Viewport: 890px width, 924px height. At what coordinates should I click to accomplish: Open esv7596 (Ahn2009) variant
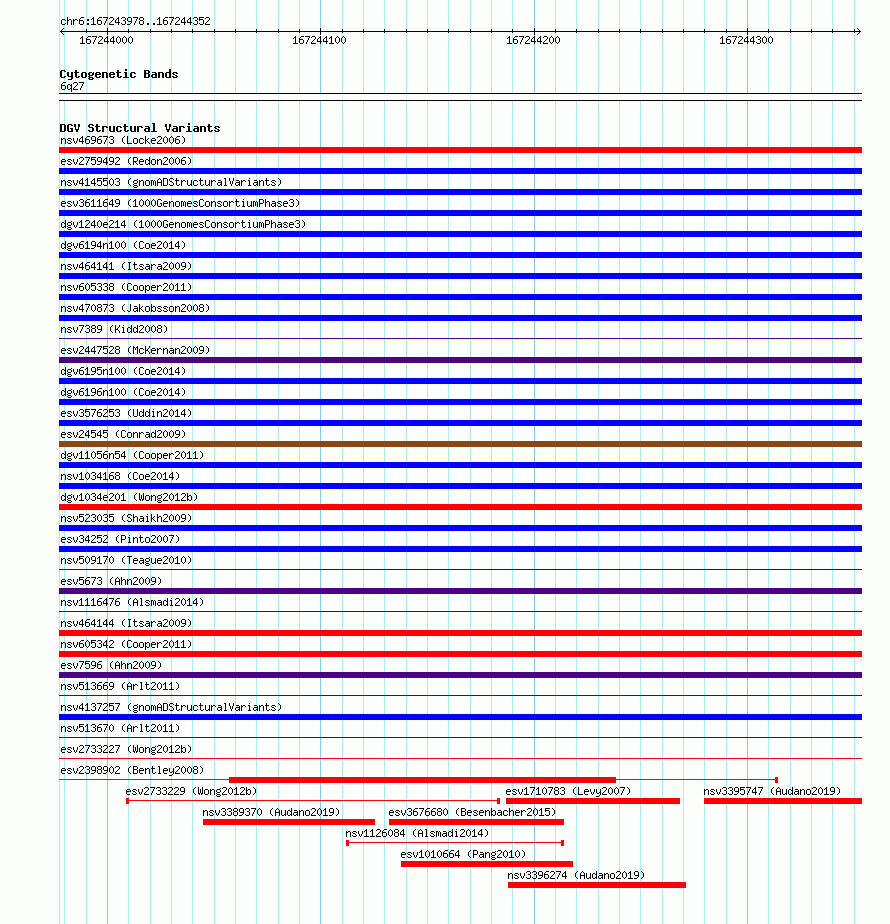[x=111, y=665]
